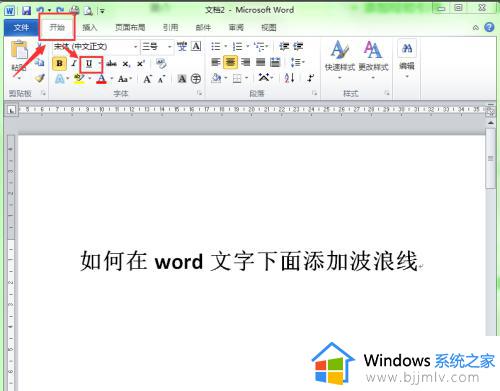
Task: Open line spacing options
Action: click(x=297, y=62)
